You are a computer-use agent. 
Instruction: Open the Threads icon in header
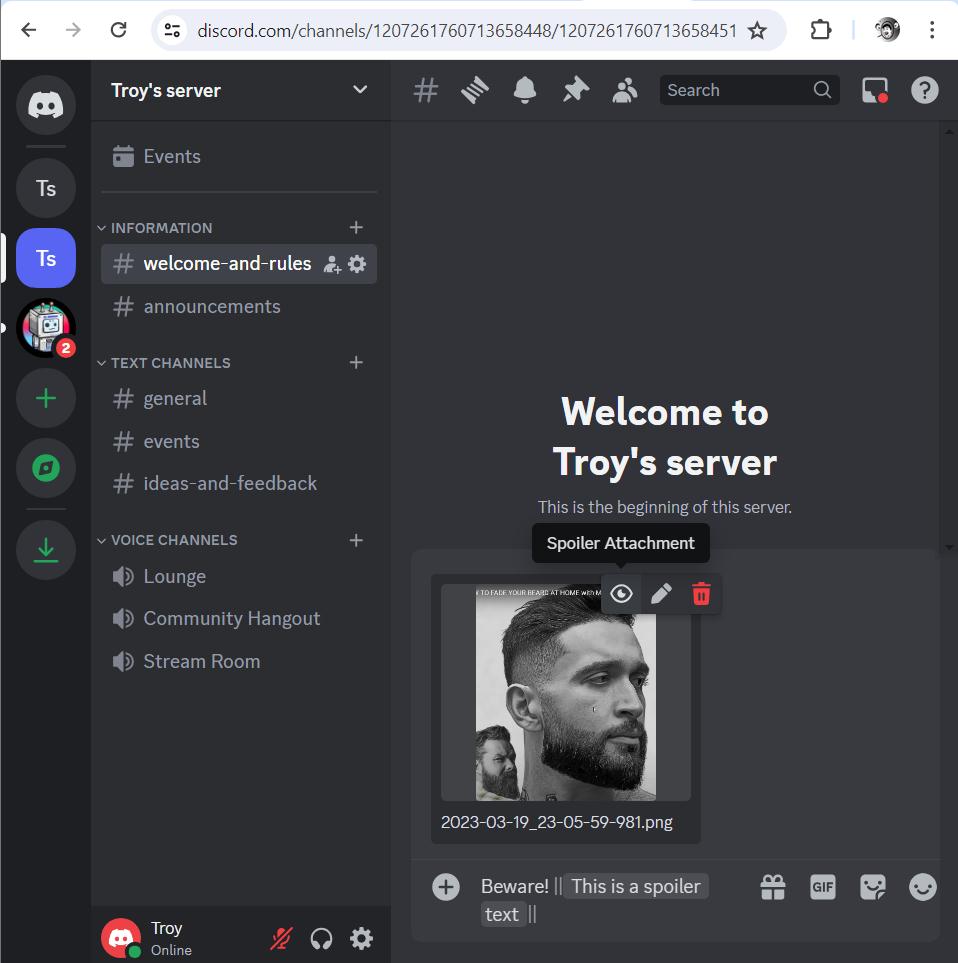(x=475, y=90)
